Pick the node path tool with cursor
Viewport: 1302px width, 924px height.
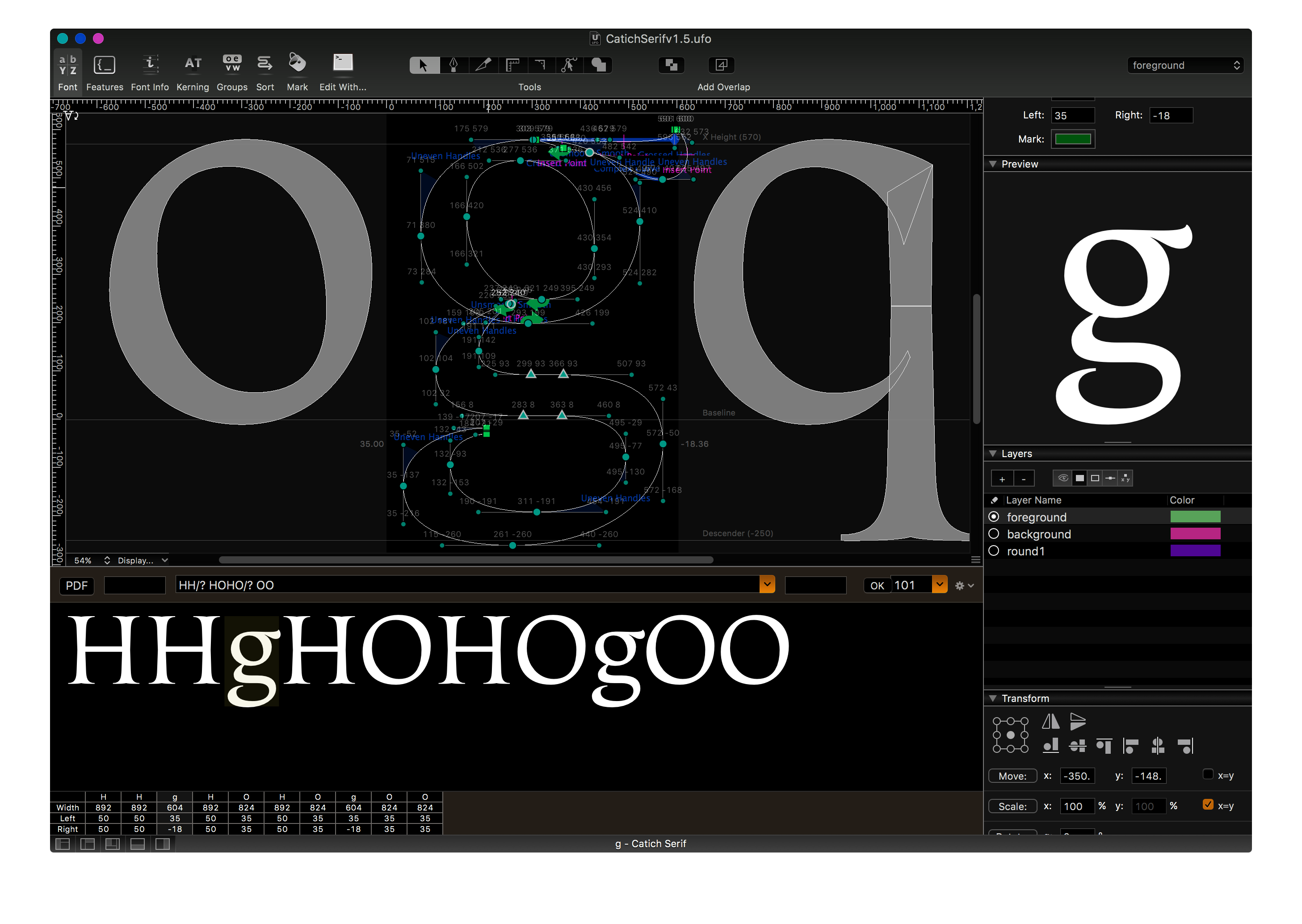[x=569, y=65]
